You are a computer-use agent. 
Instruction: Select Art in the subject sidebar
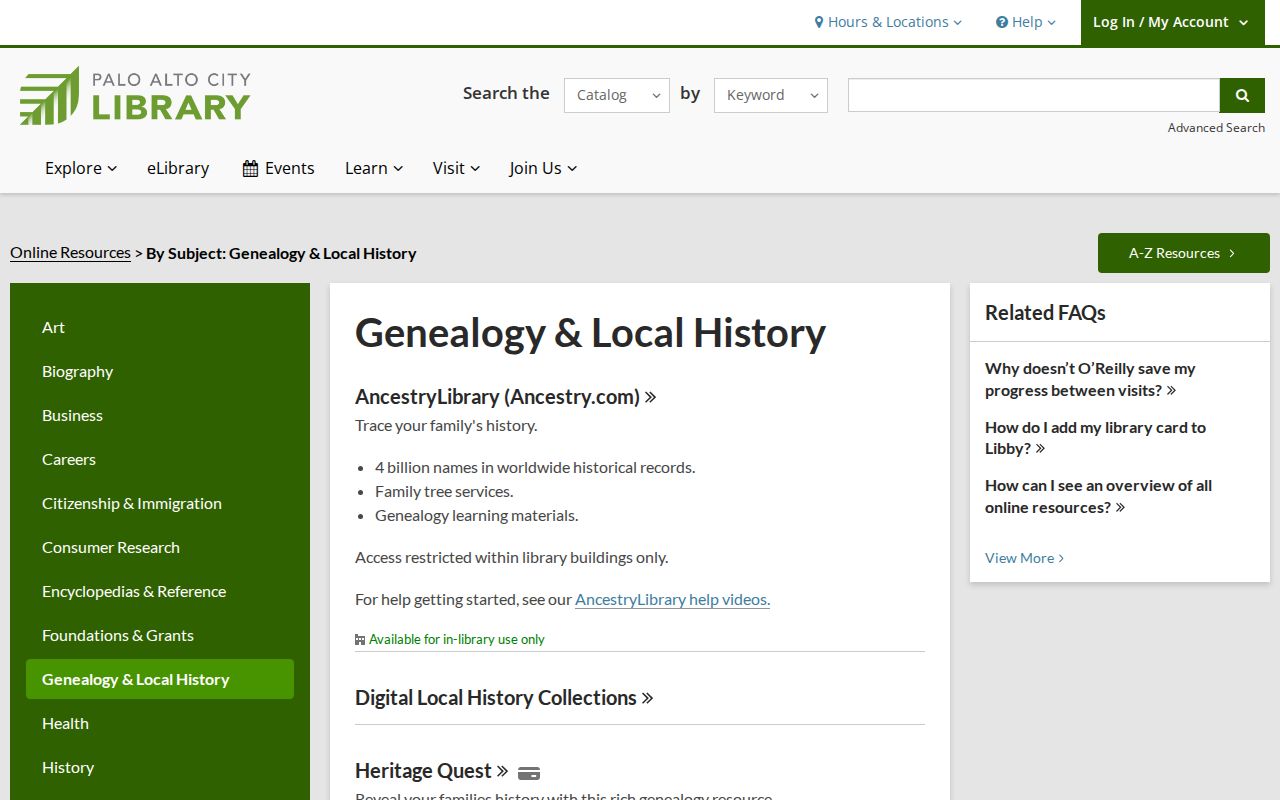click(160, 327)
